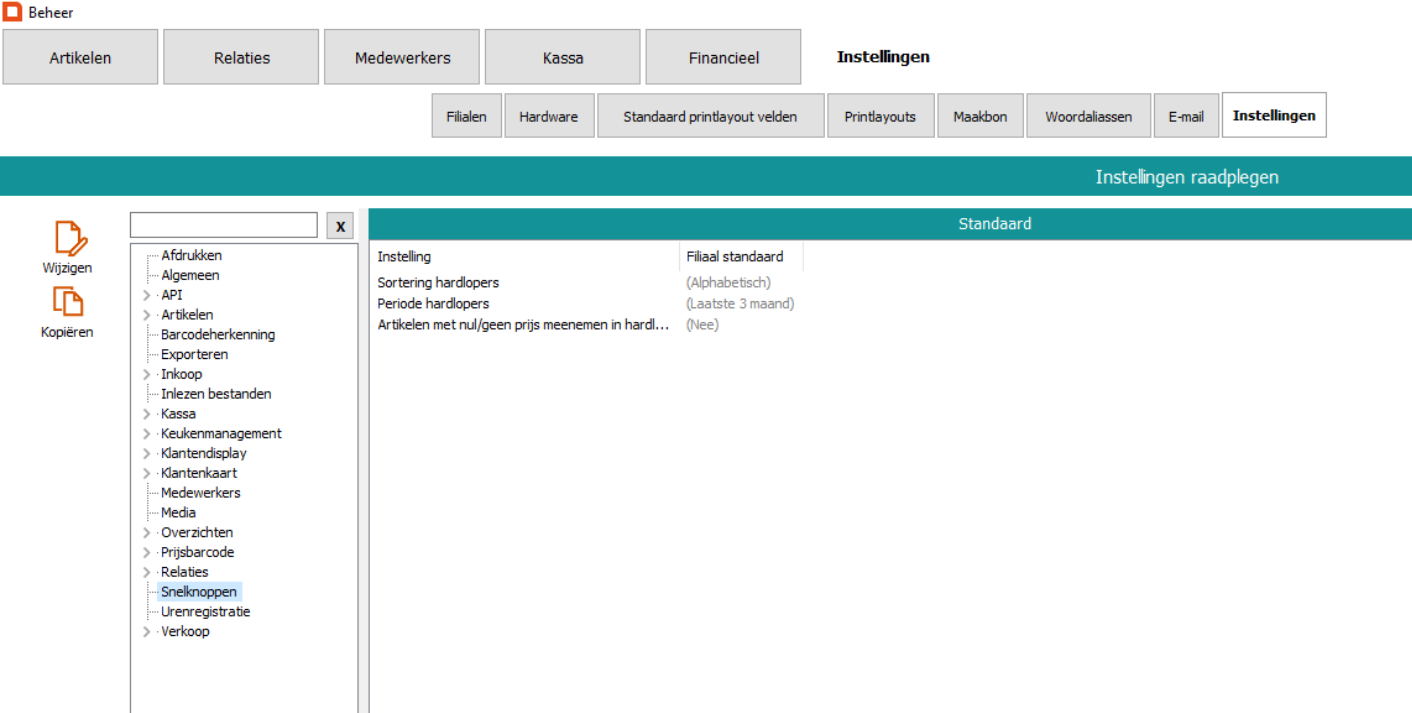Switch to the Financieel main tab

pos(723,57)
